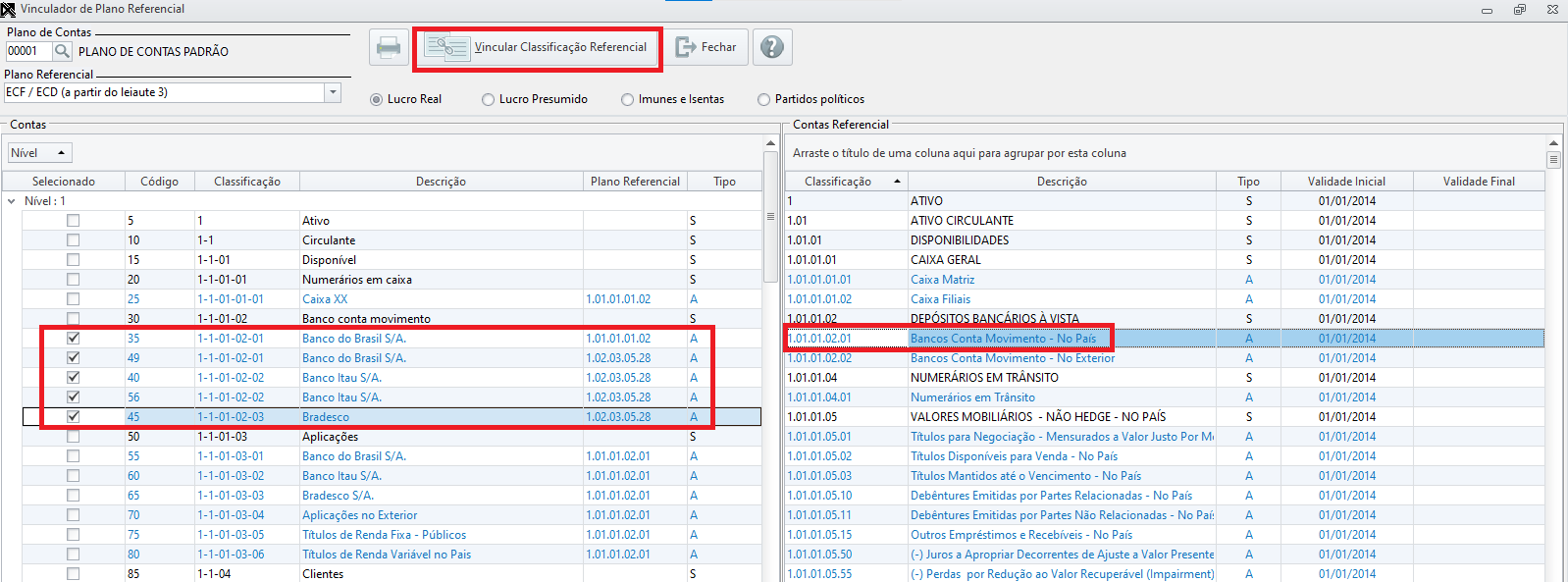This screenshot has height=582, width=1568.
Task: Select 'Numerários em Trânsito' referential account
Action: (1165, 397)
